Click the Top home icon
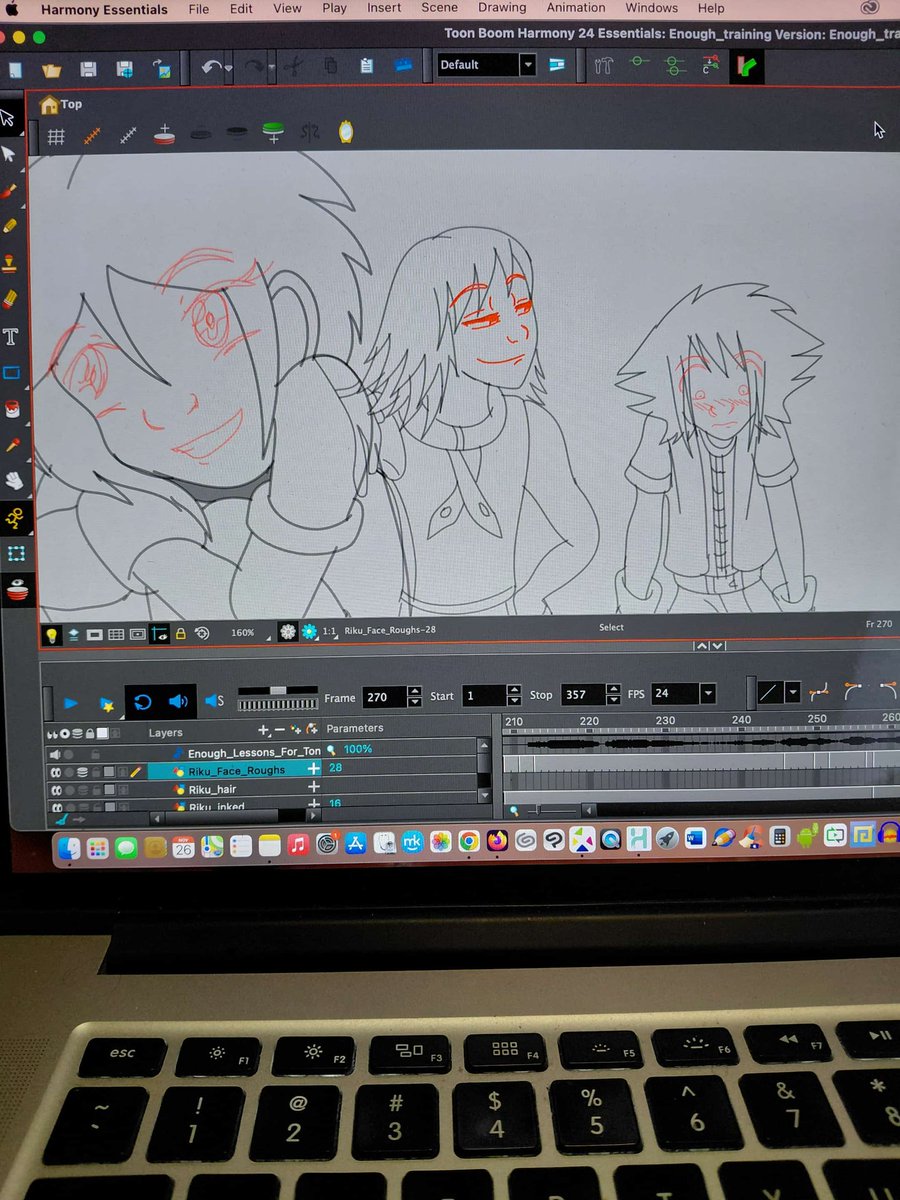The width and height of the screenshot is (900, 1200). coord(48,104)
